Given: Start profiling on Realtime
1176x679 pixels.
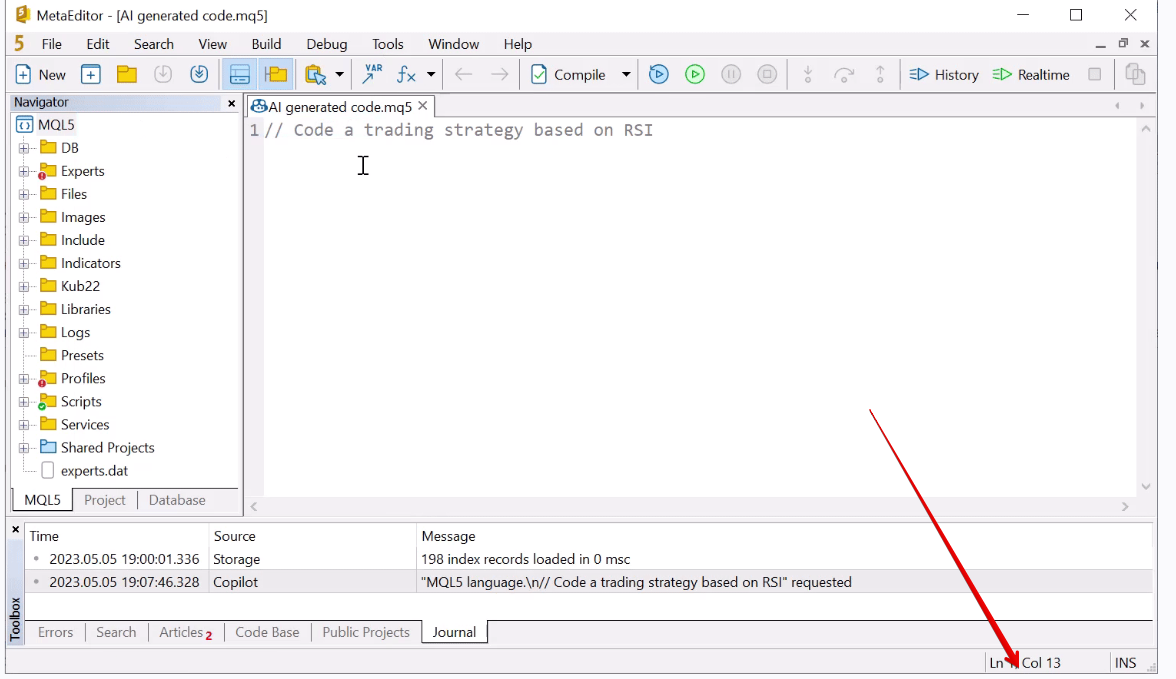Looking at the screenshot, I should click(1030, 74).
